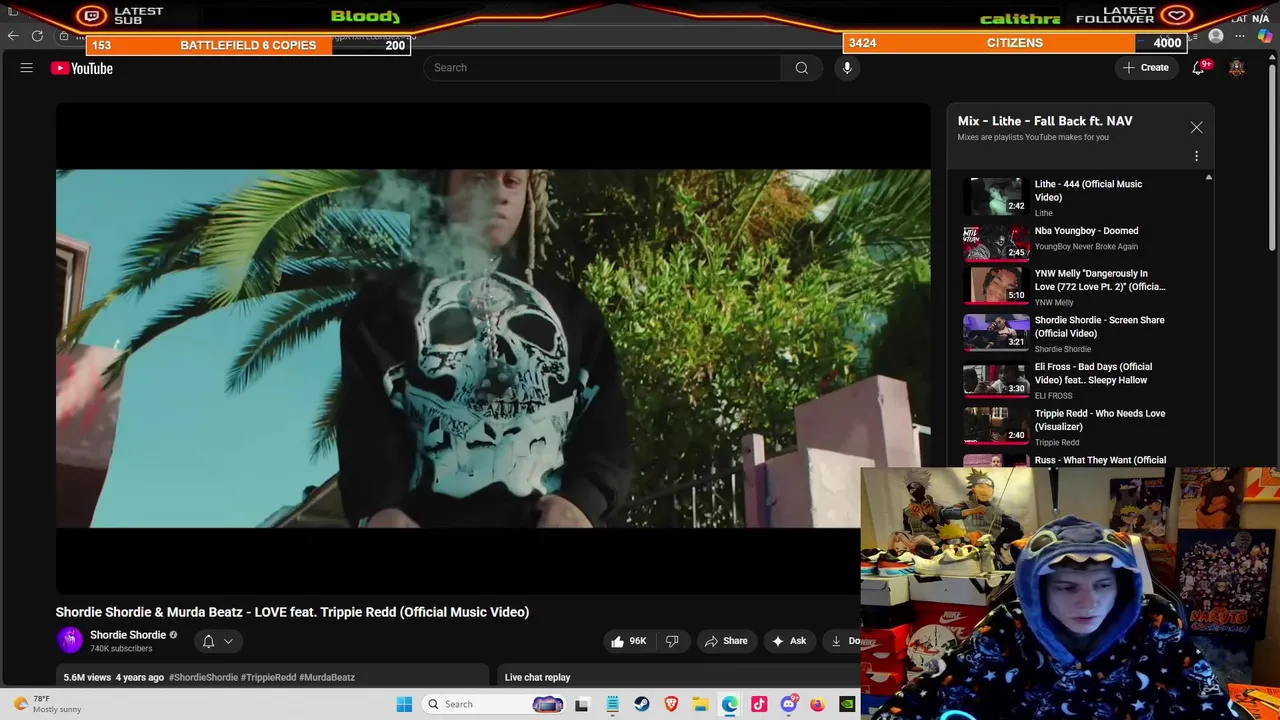This screenshot has height=720, width=1280.
Task: Close the Mix playlist panel
Action: pos(1196,128)
